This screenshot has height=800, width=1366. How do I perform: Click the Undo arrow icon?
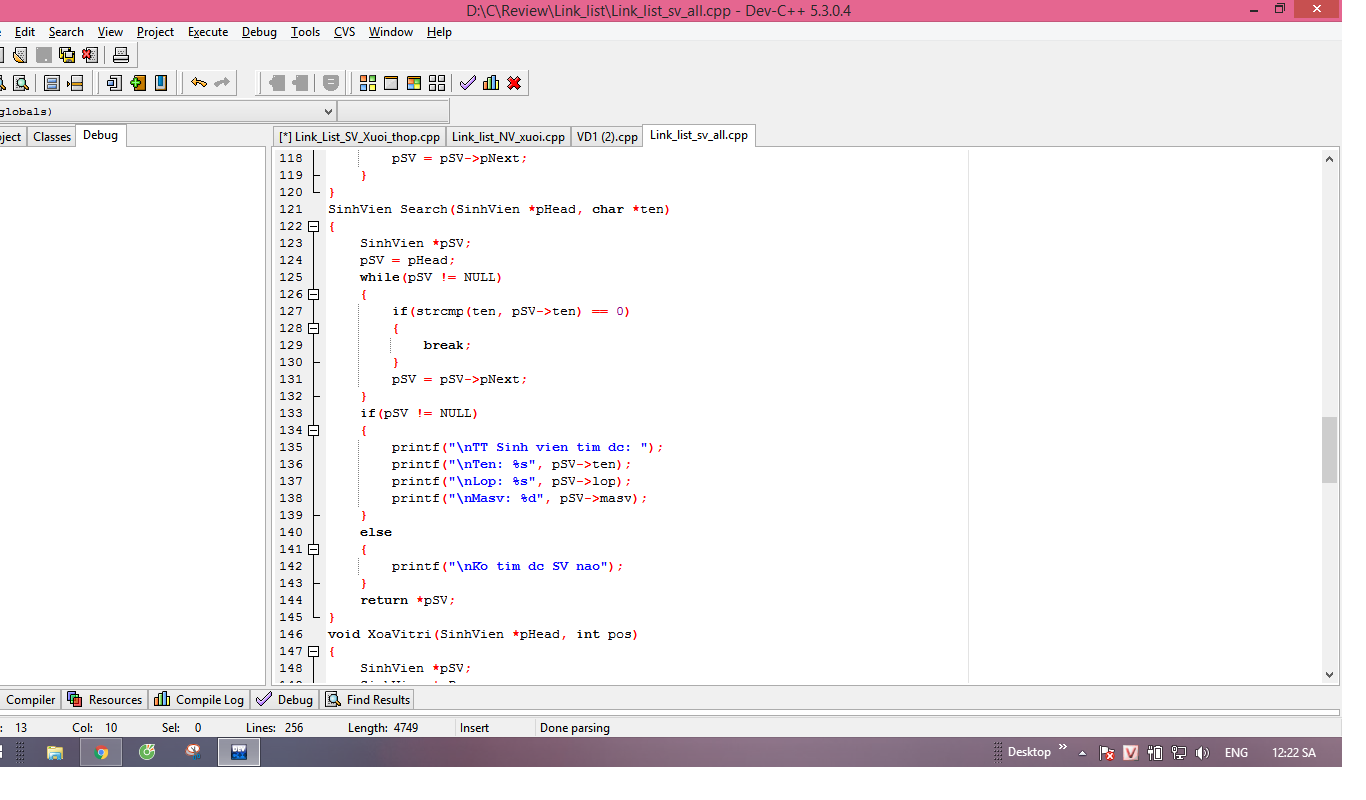pos(199,83)
